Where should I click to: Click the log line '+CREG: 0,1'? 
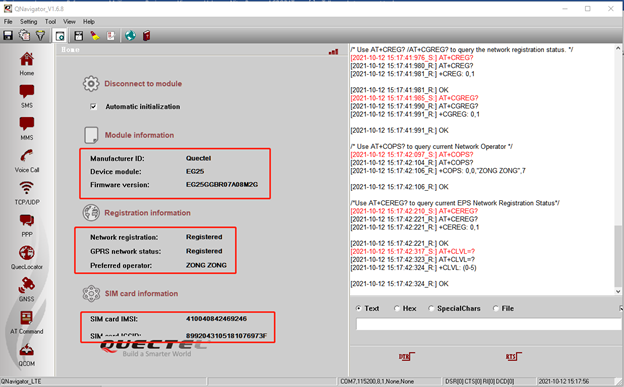pyautogui.click(x=412, y=74)
